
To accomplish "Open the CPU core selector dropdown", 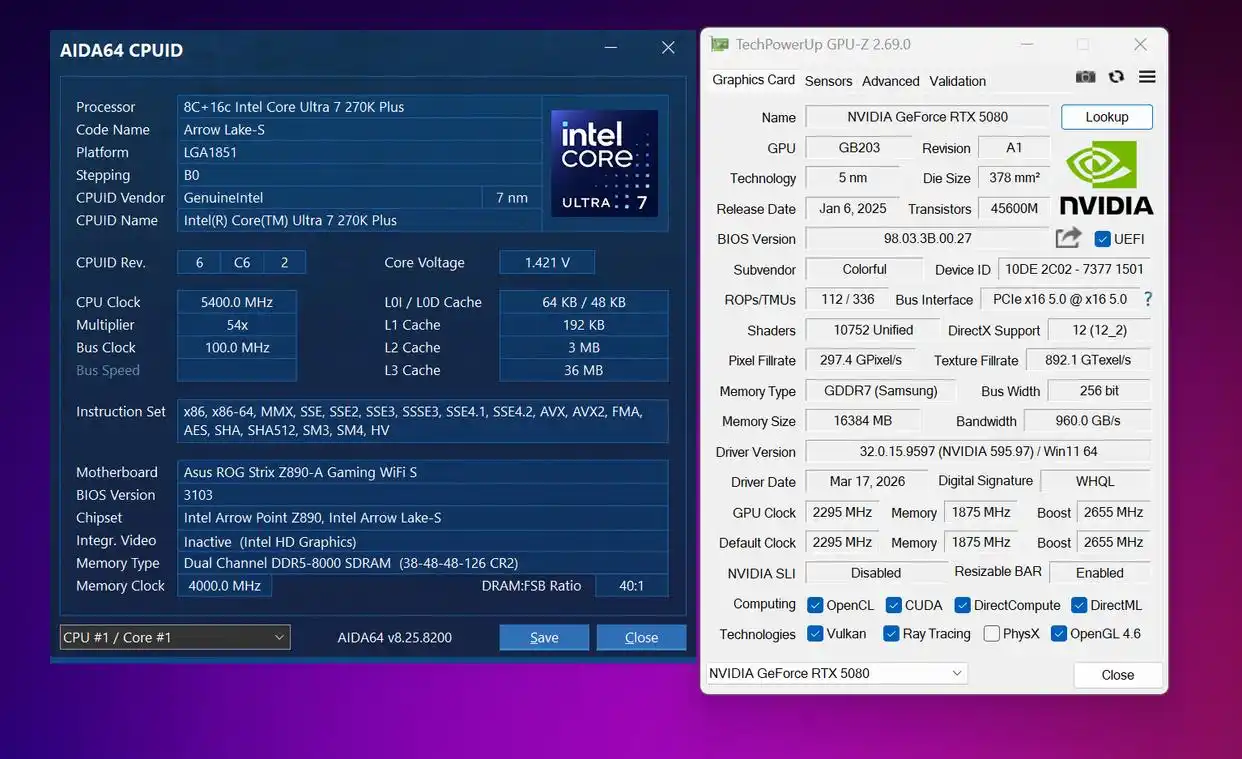I will [x=175, y=637].
